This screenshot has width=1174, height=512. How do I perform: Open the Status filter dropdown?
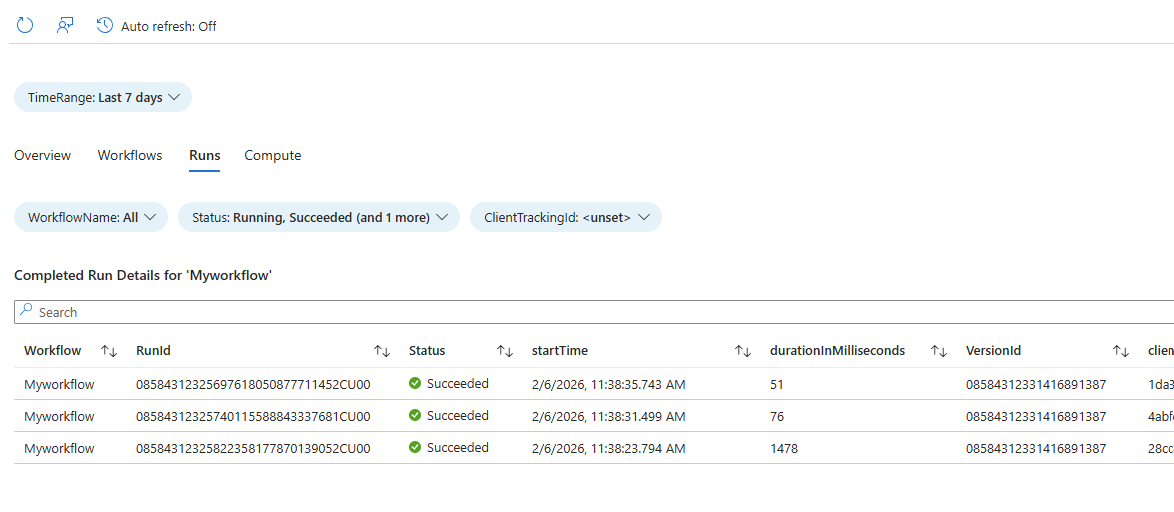pyautogui.click(x=318, y=217)
